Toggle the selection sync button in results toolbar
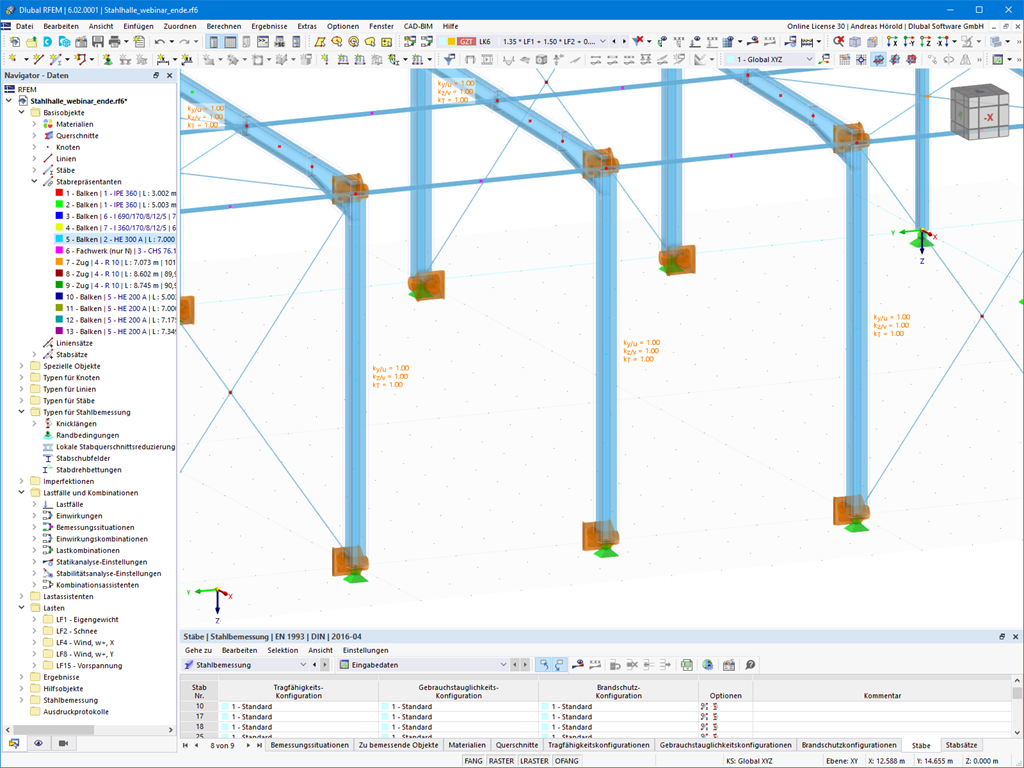Screen dimensions: 1024x768 543,665
